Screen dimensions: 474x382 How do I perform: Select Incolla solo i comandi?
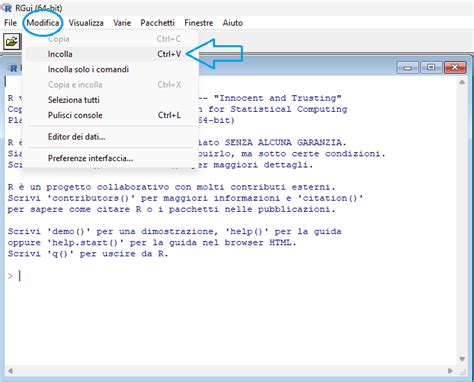click(x=110, y=69)
